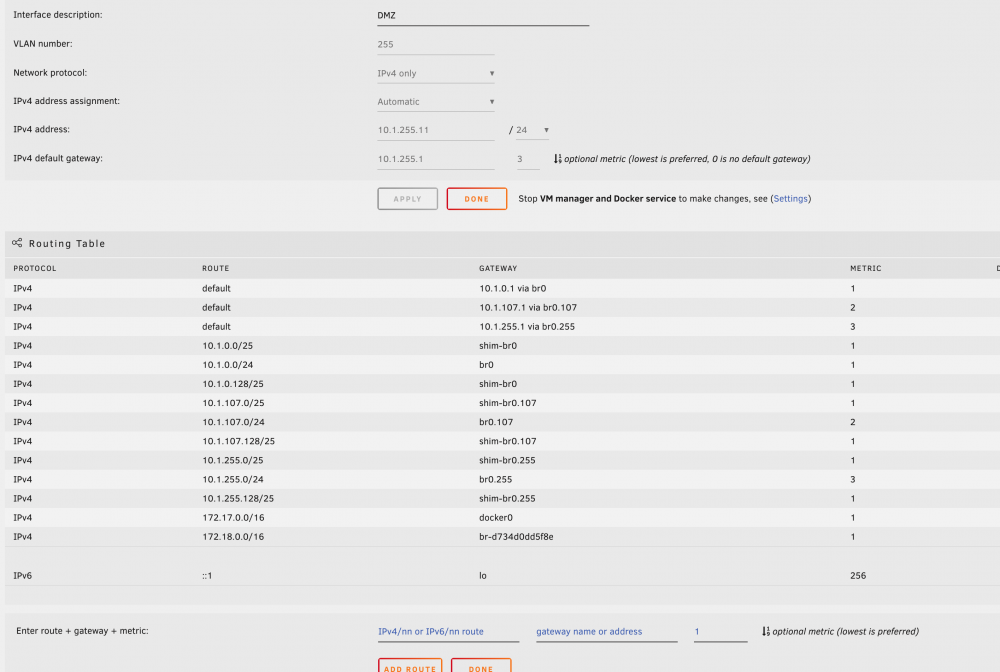Image resolution: width=1000 pixels, height=672 pixels.
Task: Click the ADD ROUTE button
Action: pyautogui.click(x=410, y=666)
